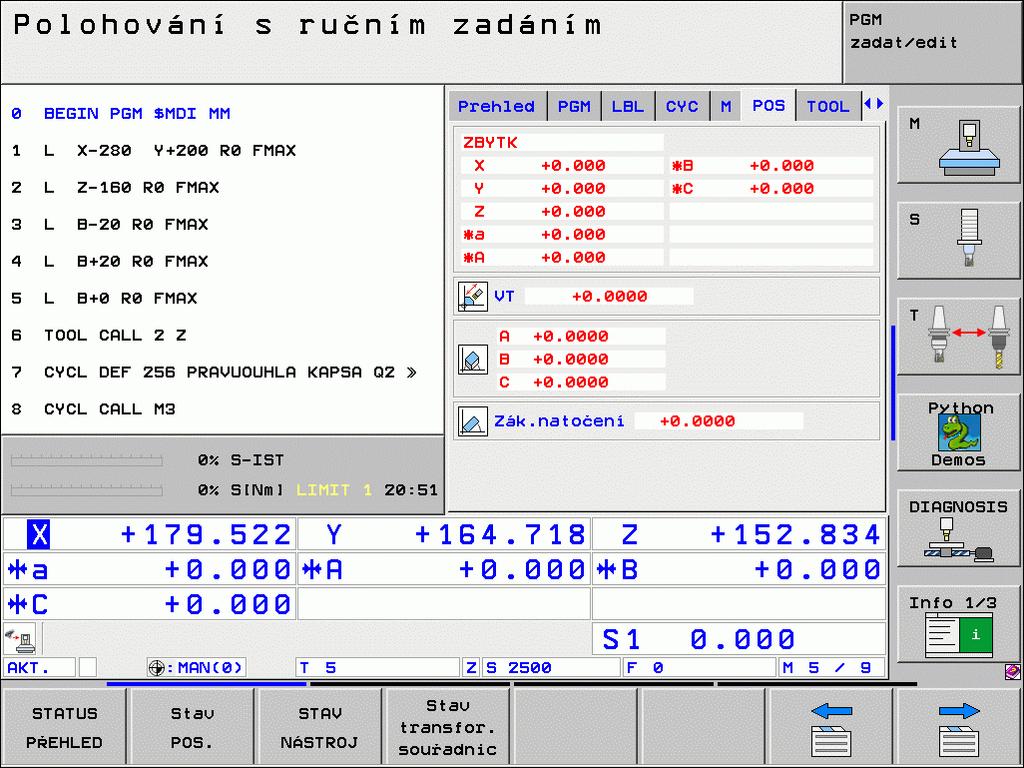Screen dimensions: 1024x768
Task: Select block 0 BEGIN PGM $MDI MM
Action: 222,114
